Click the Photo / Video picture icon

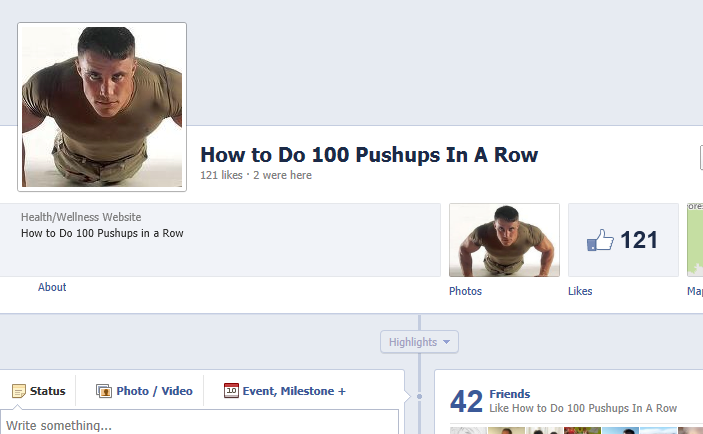[x=104, y=391]
